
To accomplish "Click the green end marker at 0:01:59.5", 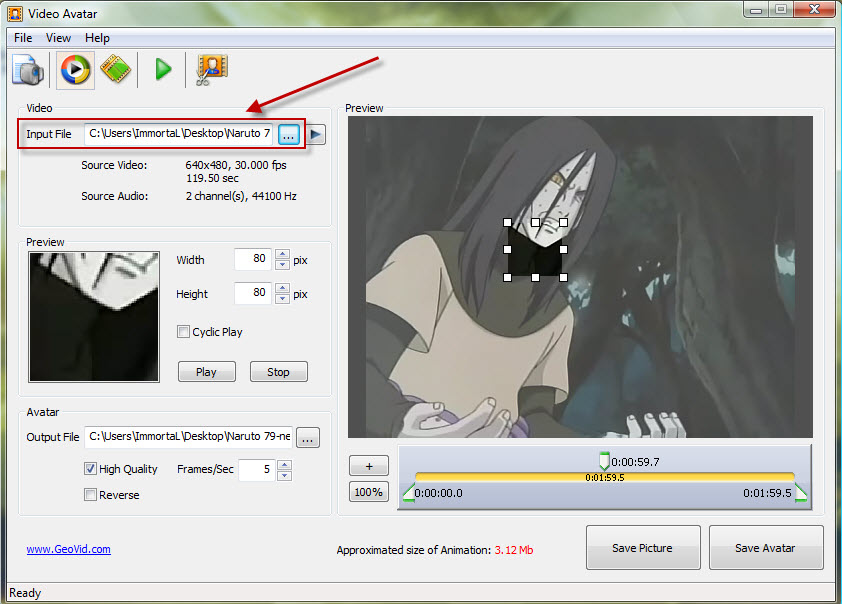I will pyautogui.click(x=801, y=493).
